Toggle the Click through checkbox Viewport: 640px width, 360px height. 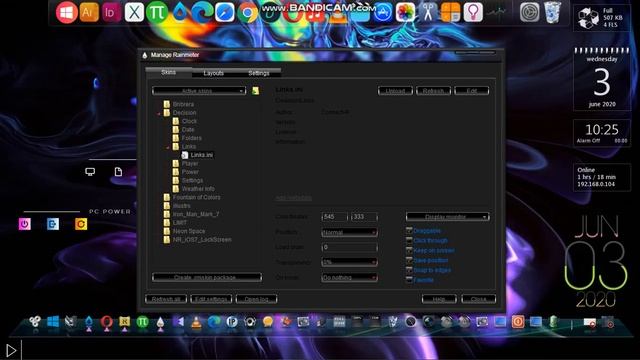[409, 240]
